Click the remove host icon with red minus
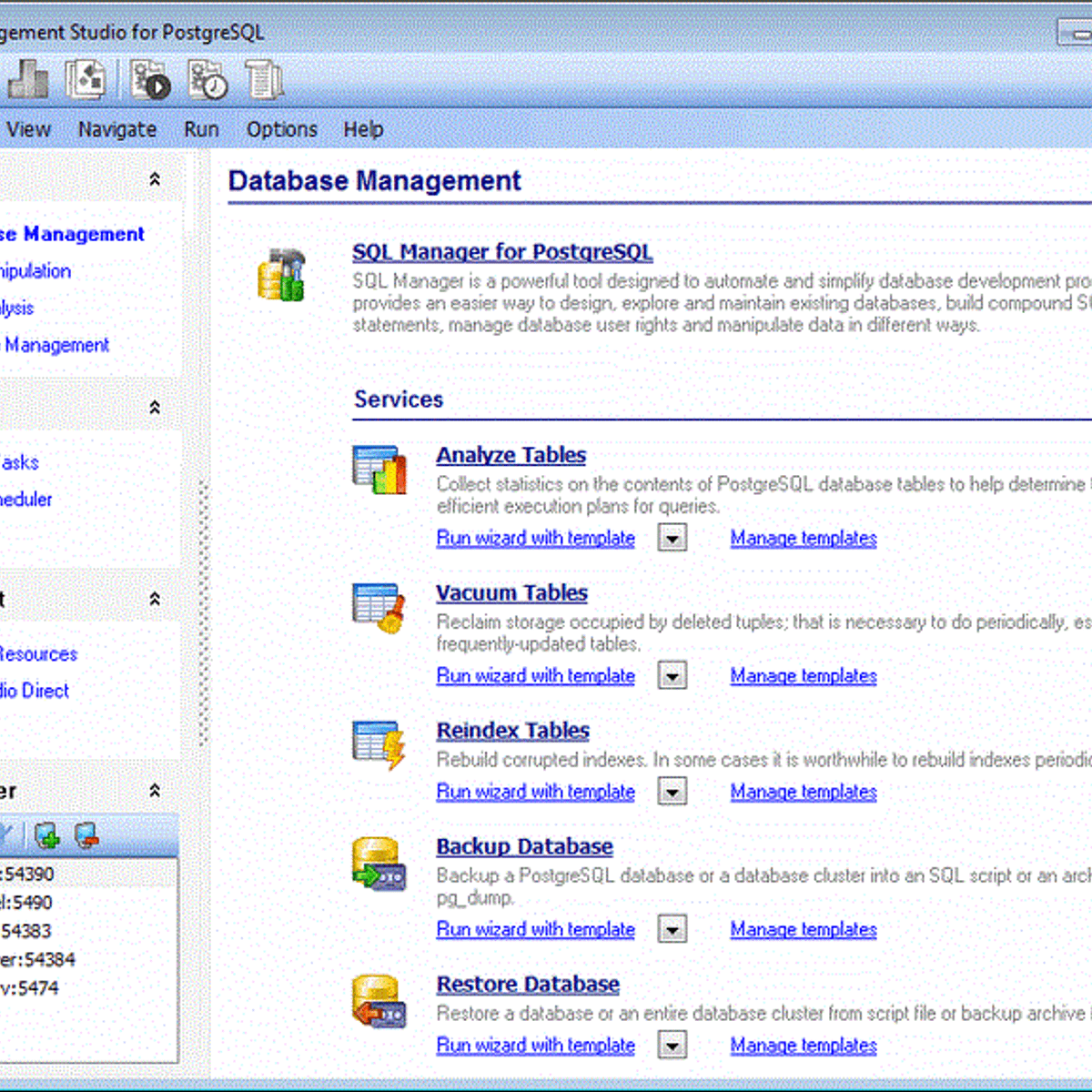 (x=86, y=834)
